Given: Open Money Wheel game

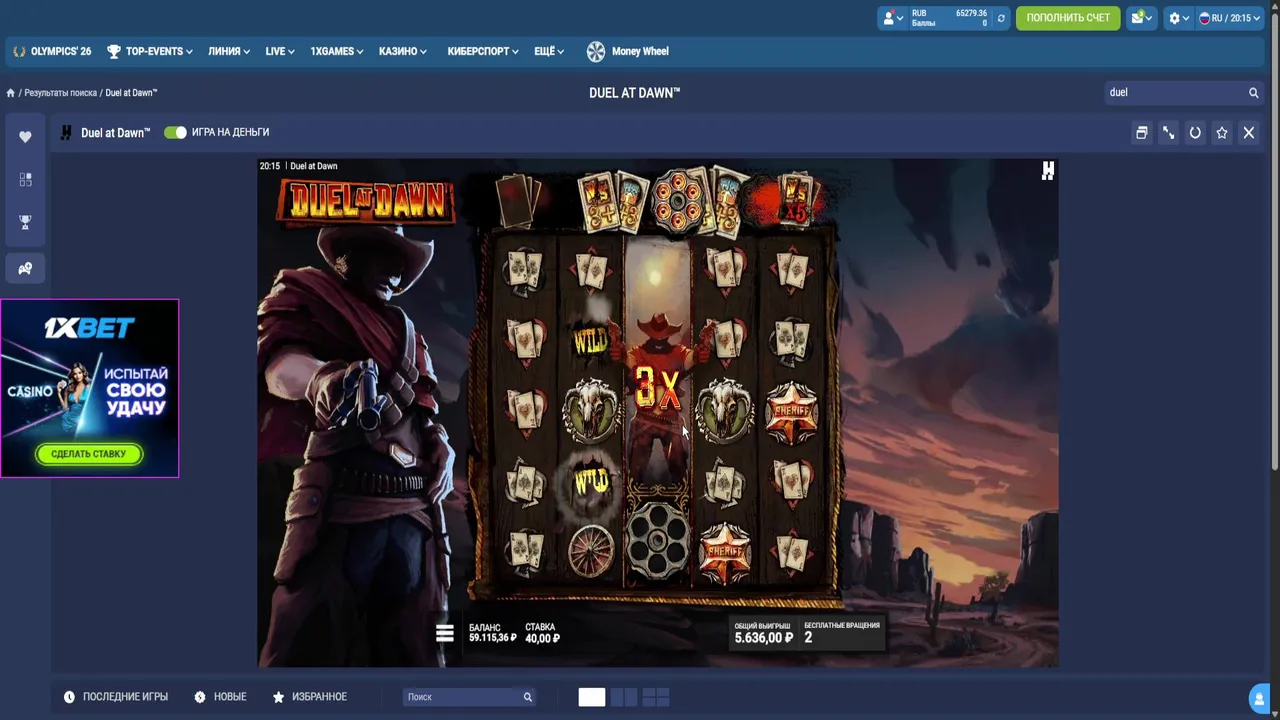Looking at the screenshot, I should pos(628,51).
